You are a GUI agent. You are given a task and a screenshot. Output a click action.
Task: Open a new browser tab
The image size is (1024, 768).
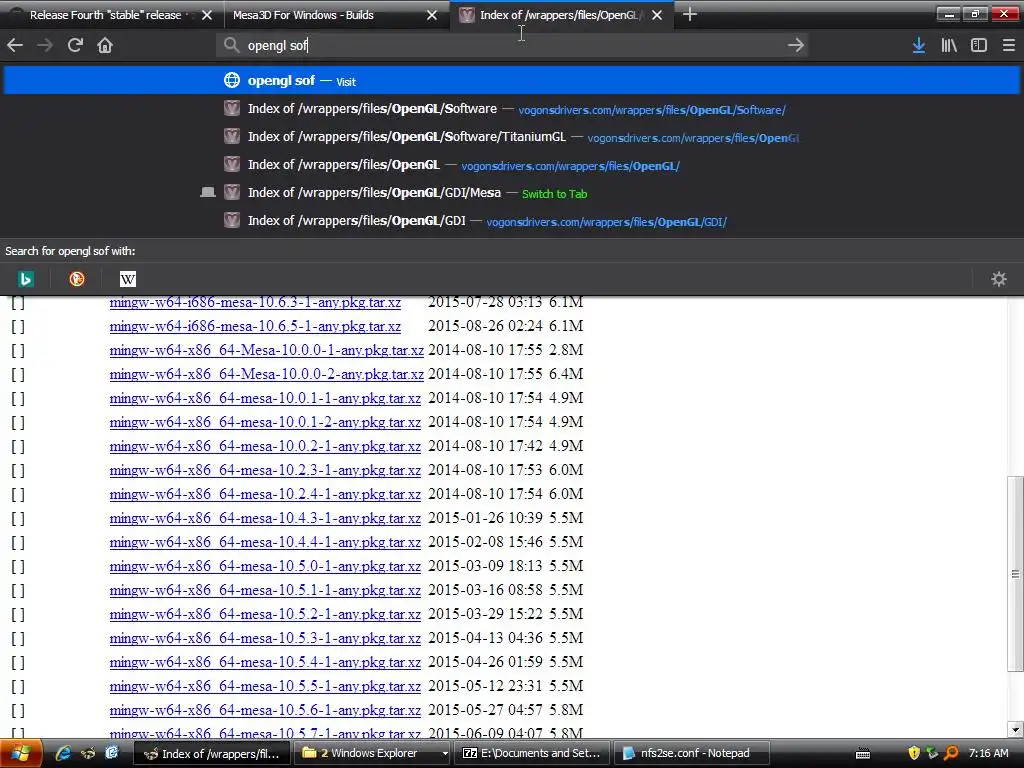[690, 14]
